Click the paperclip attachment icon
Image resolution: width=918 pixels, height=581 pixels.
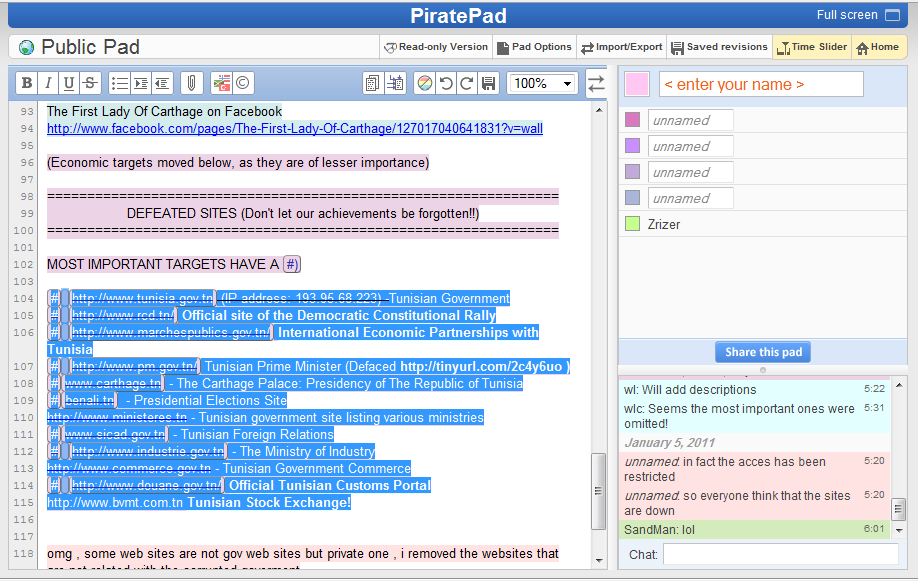(191, 83)
